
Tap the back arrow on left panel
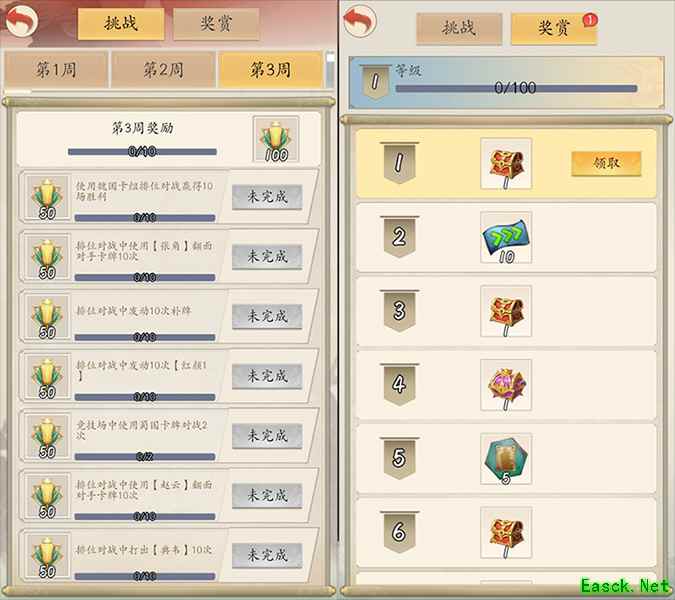pos(21,21)
